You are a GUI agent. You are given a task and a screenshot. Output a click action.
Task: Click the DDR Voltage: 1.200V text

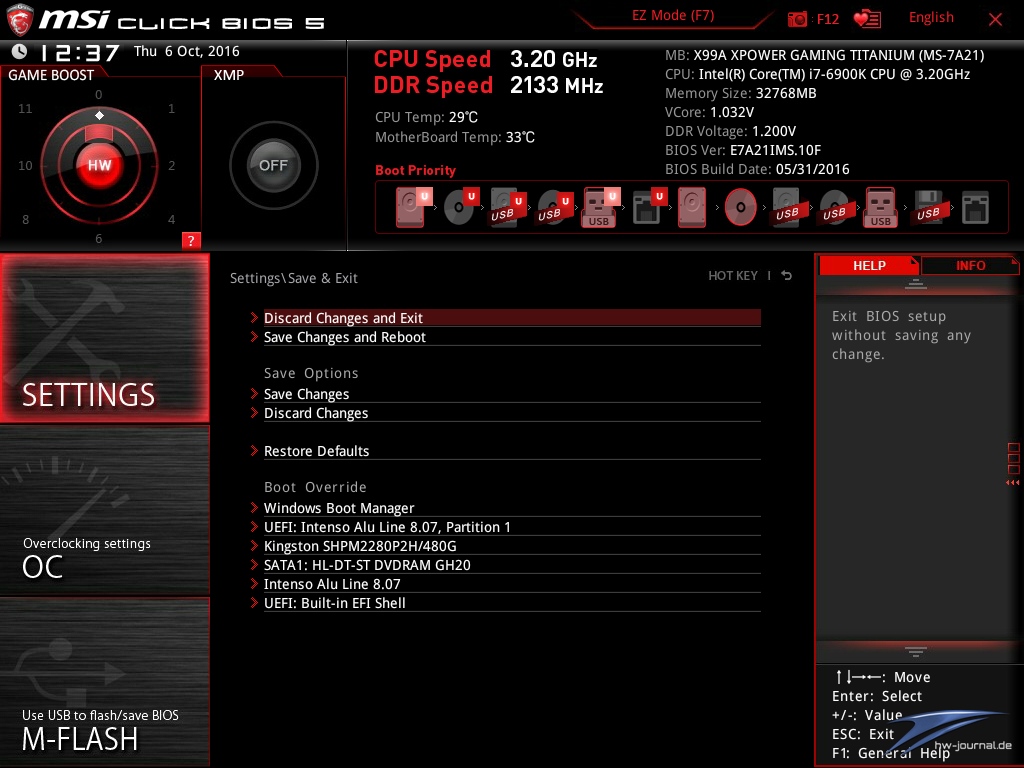pos(730,131)
